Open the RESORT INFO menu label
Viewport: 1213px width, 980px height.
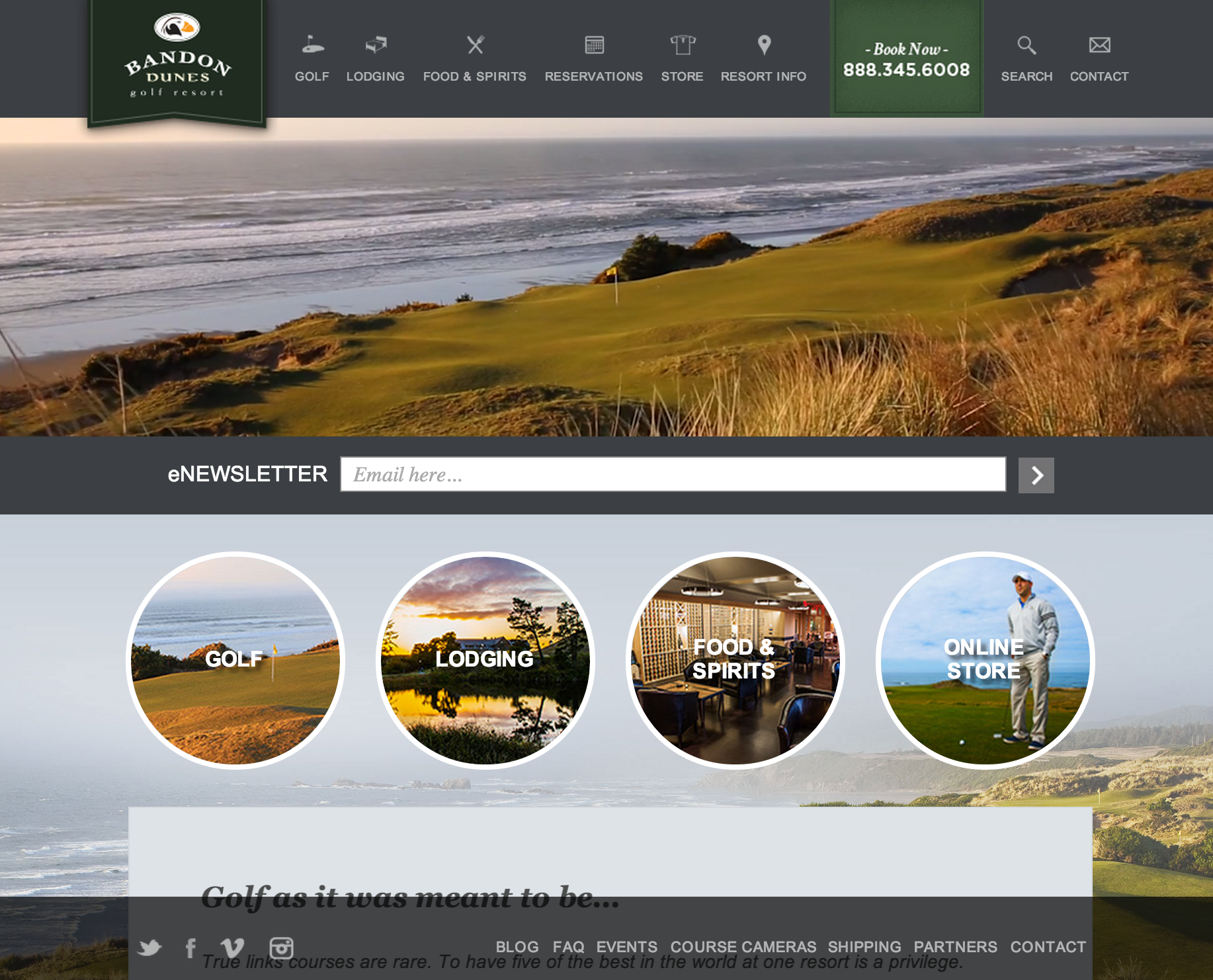(x=763, y=76)
